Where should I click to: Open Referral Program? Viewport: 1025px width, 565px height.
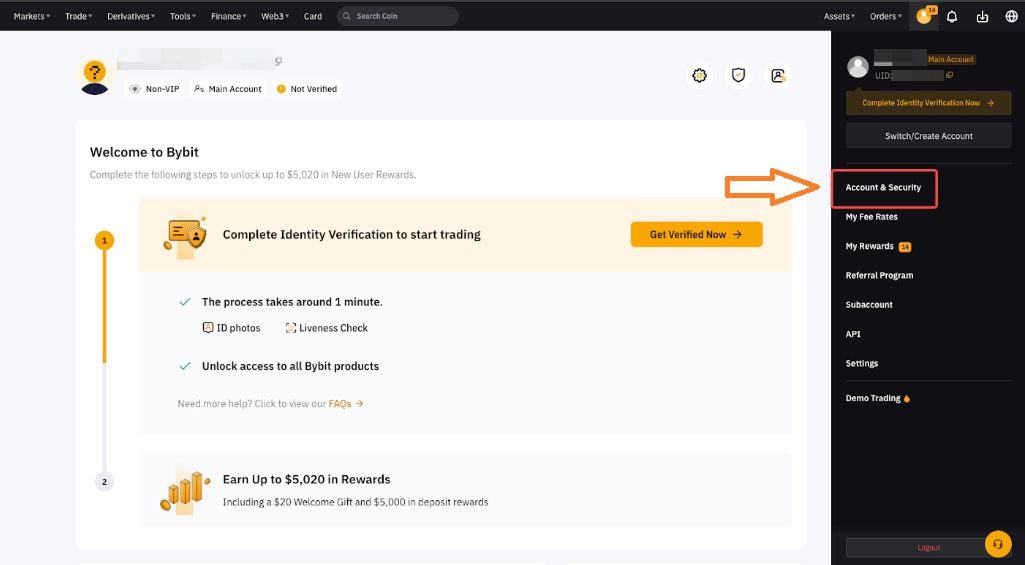879,275
